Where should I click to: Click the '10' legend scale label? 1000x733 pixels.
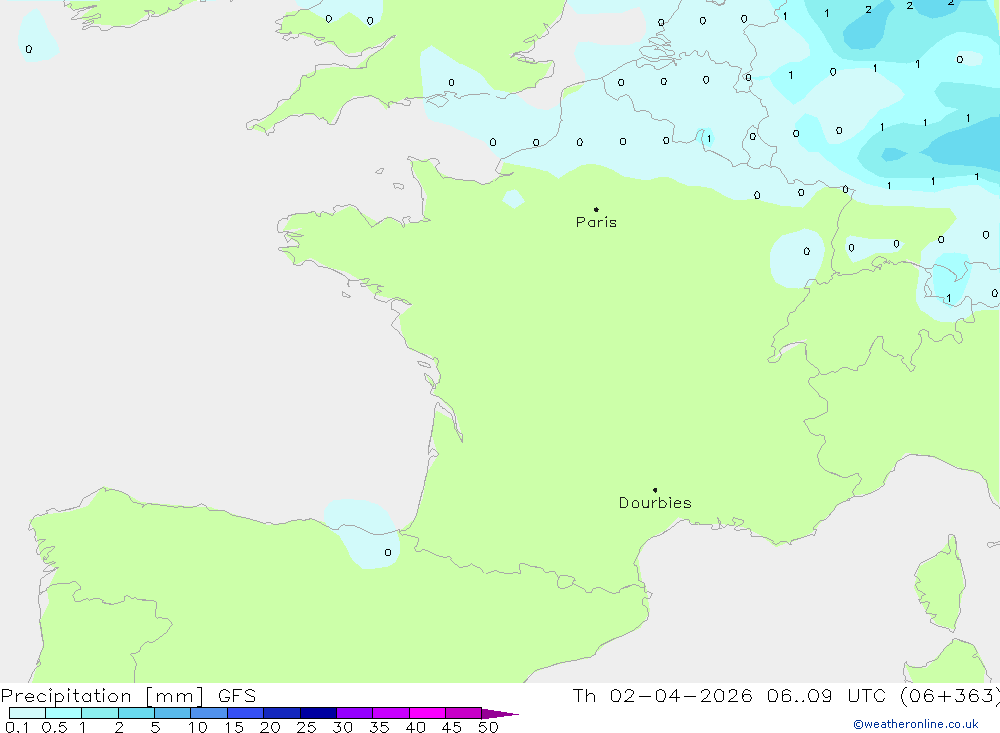pyautogui.click(x=198, y=727)
